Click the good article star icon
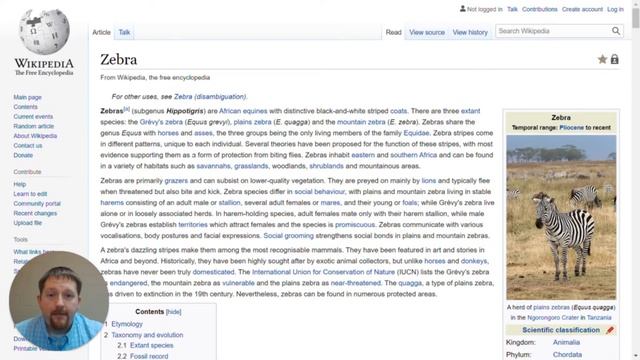 [602, 60]
